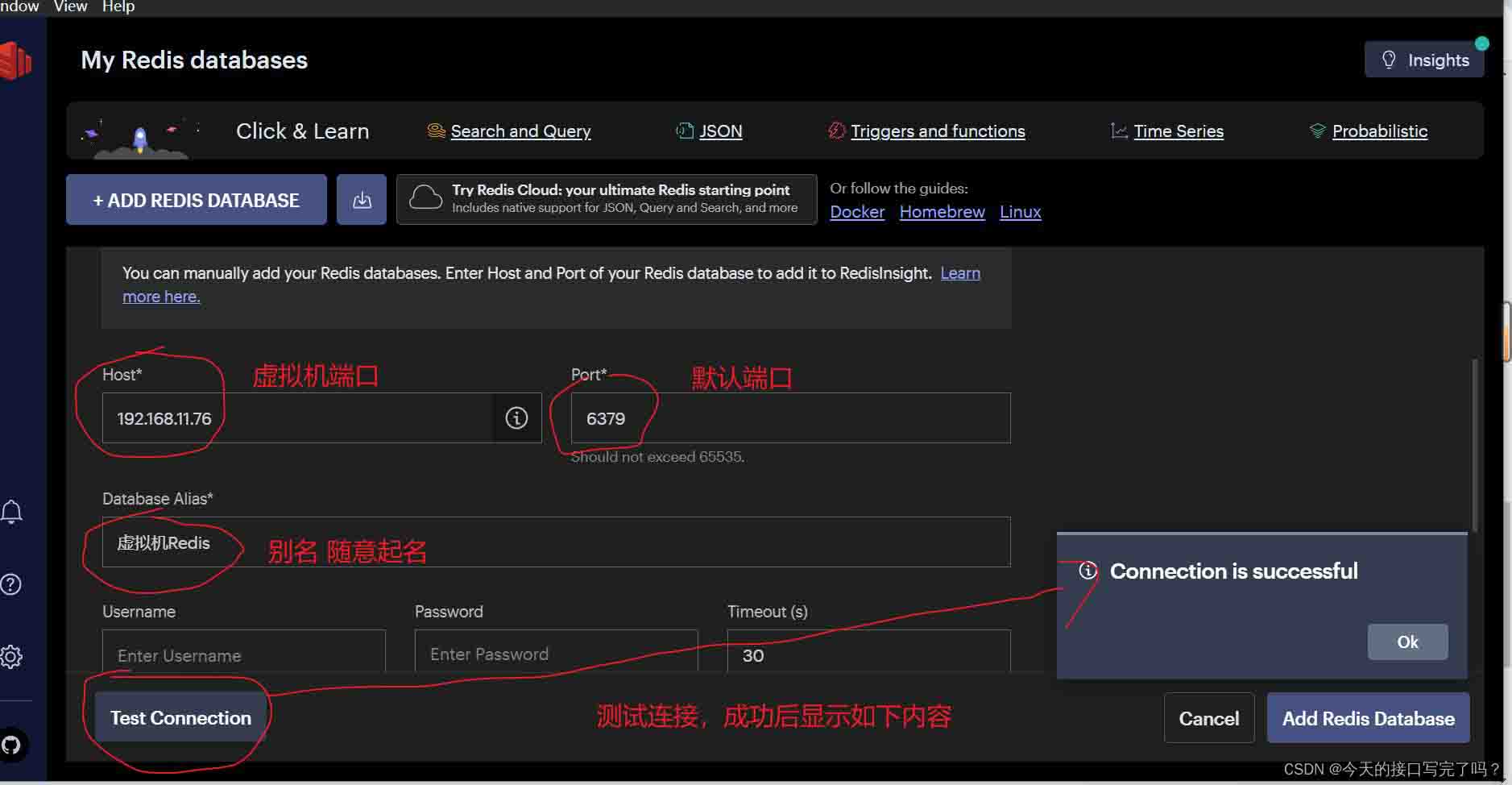Open the Linux guide link
The height and width of the screenshot is (785, 1512).
tap(1020, 212)
